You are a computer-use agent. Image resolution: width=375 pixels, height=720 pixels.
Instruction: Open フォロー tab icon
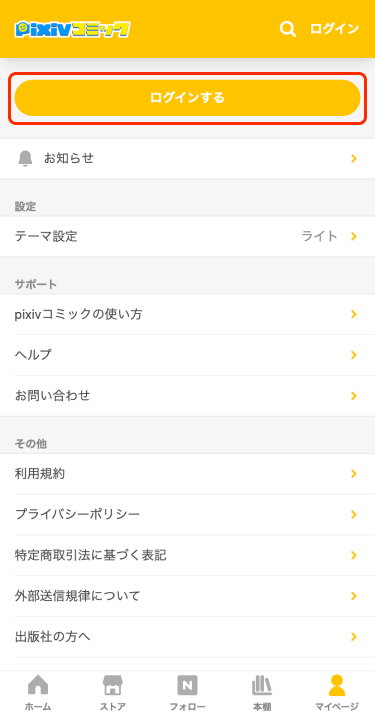(187, 686)
